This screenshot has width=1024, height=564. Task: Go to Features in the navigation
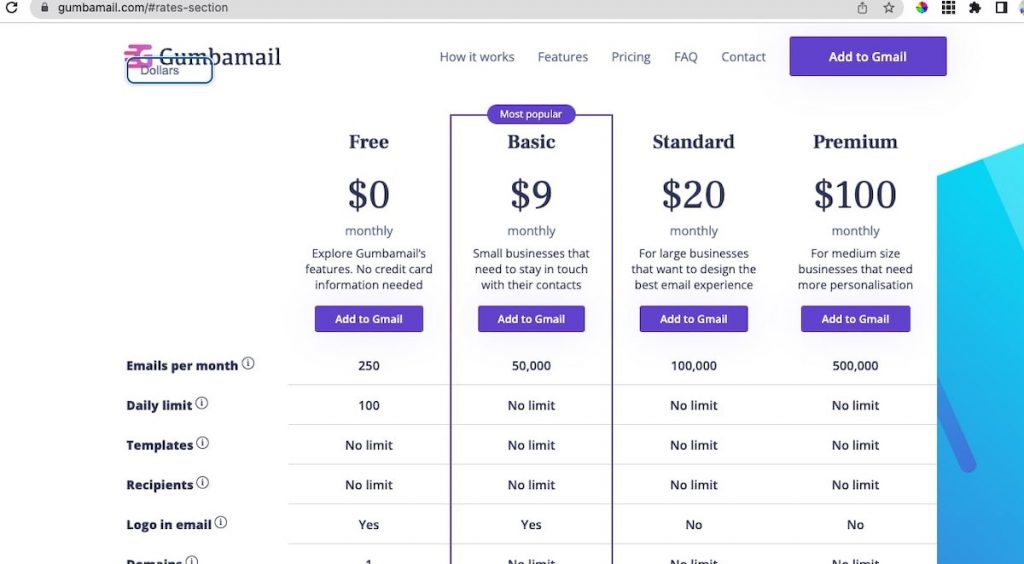pos(563,57)
